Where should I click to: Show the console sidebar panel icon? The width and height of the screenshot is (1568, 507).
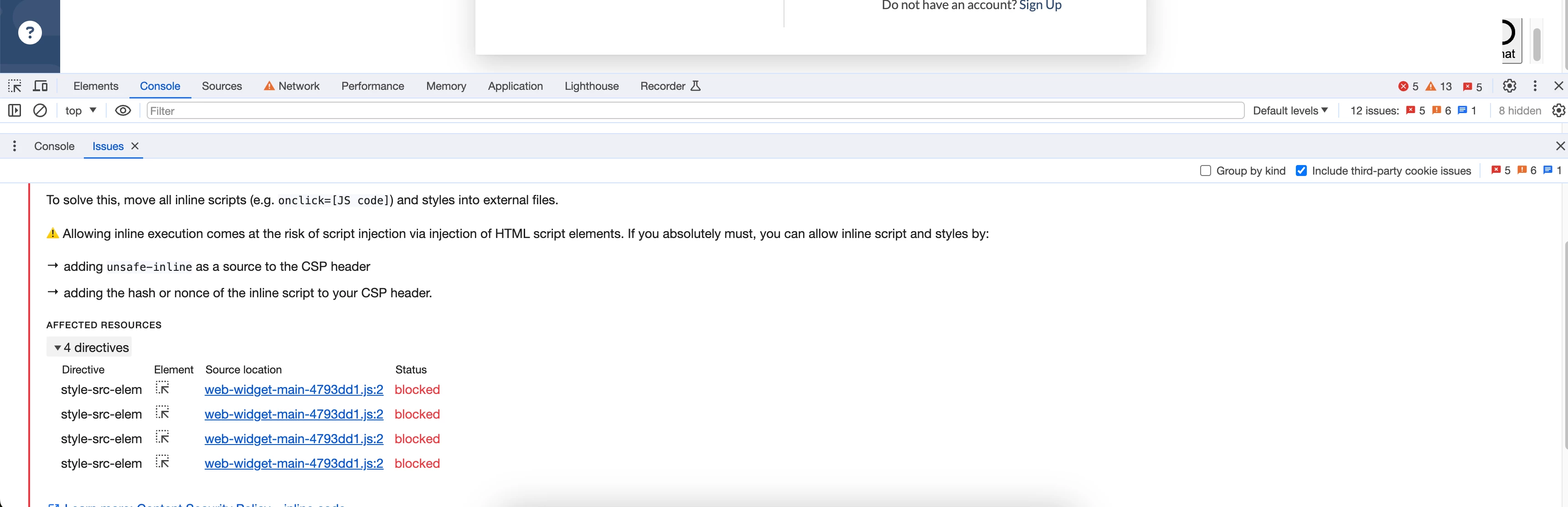[x=15, y=110]
